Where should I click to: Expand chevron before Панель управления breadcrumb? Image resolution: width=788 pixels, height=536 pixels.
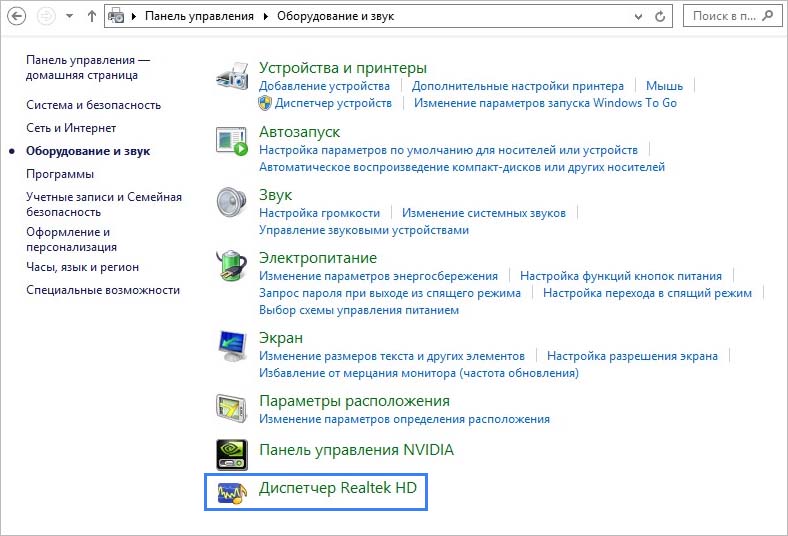coord(134,16)
